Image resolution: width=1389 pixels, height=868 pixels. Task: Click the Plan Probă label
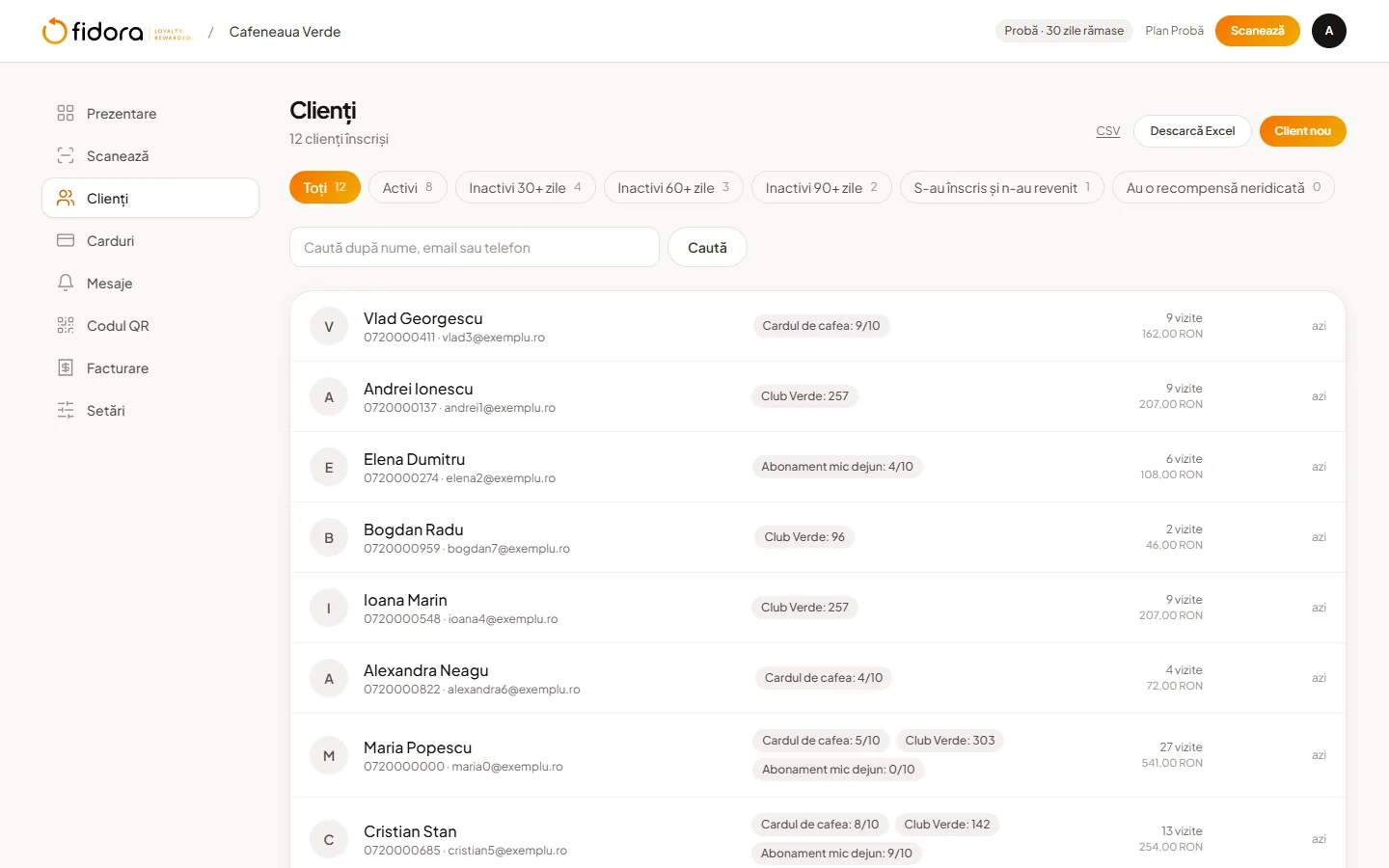[x=1175, y=31]
